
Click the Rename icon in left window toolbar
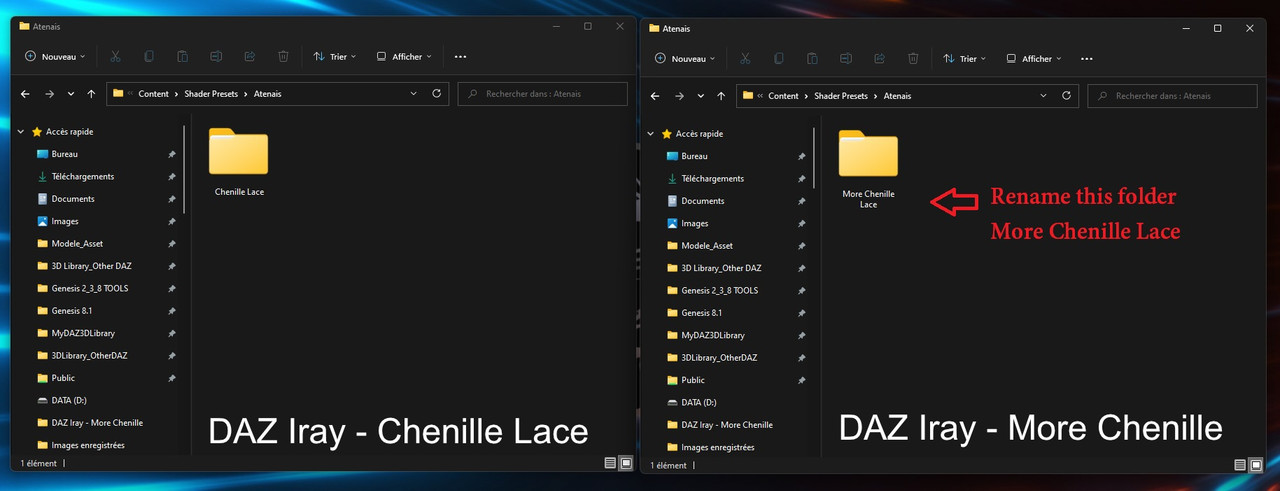pyautogui.click(x=216, y=57)
